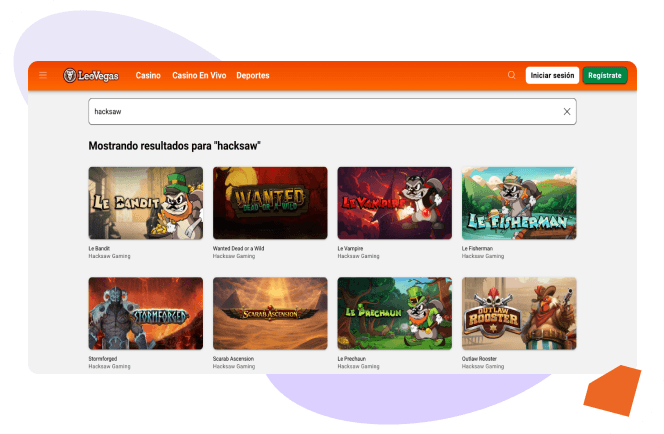Click the Iniciar sesión button

click(552, 75)
